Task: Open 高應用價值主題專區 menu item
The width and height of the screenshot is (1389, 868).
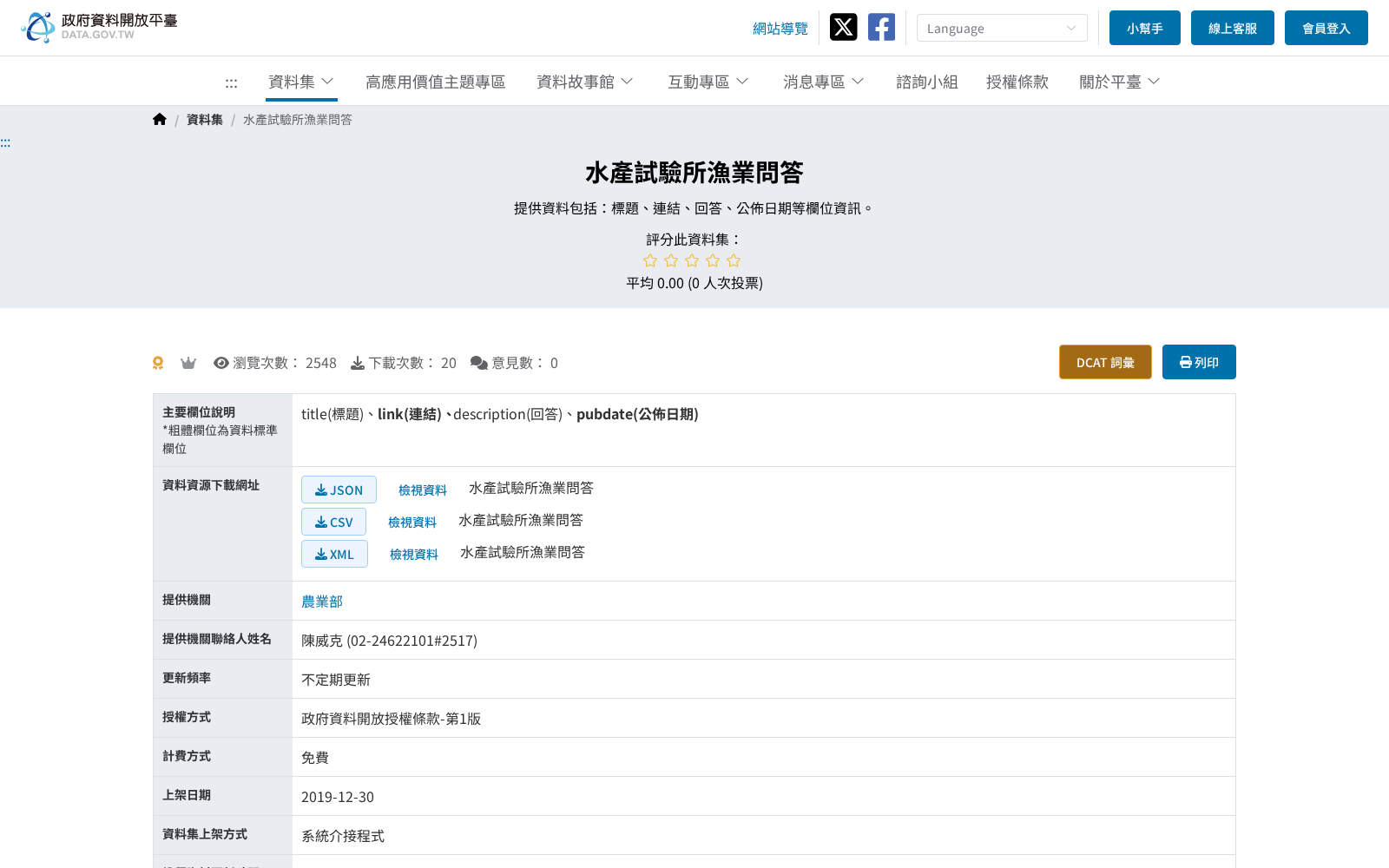Action: 436,82
